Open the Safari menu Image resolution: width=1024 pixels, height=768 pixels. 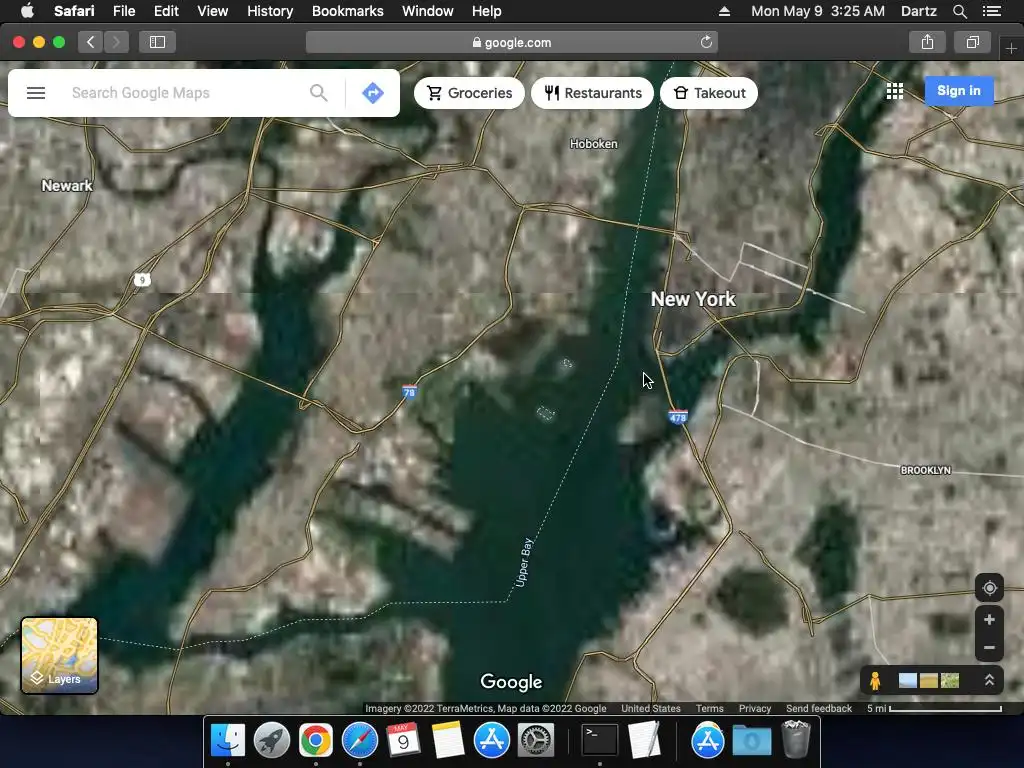coord(74,11)
